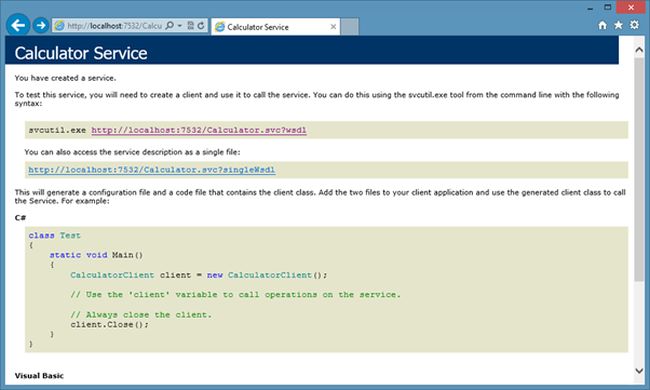Image resolution: width=650 pixels, height=390 pixels.
Task: Open Favorites with the star icon
Action: click(x=618, y=25)
